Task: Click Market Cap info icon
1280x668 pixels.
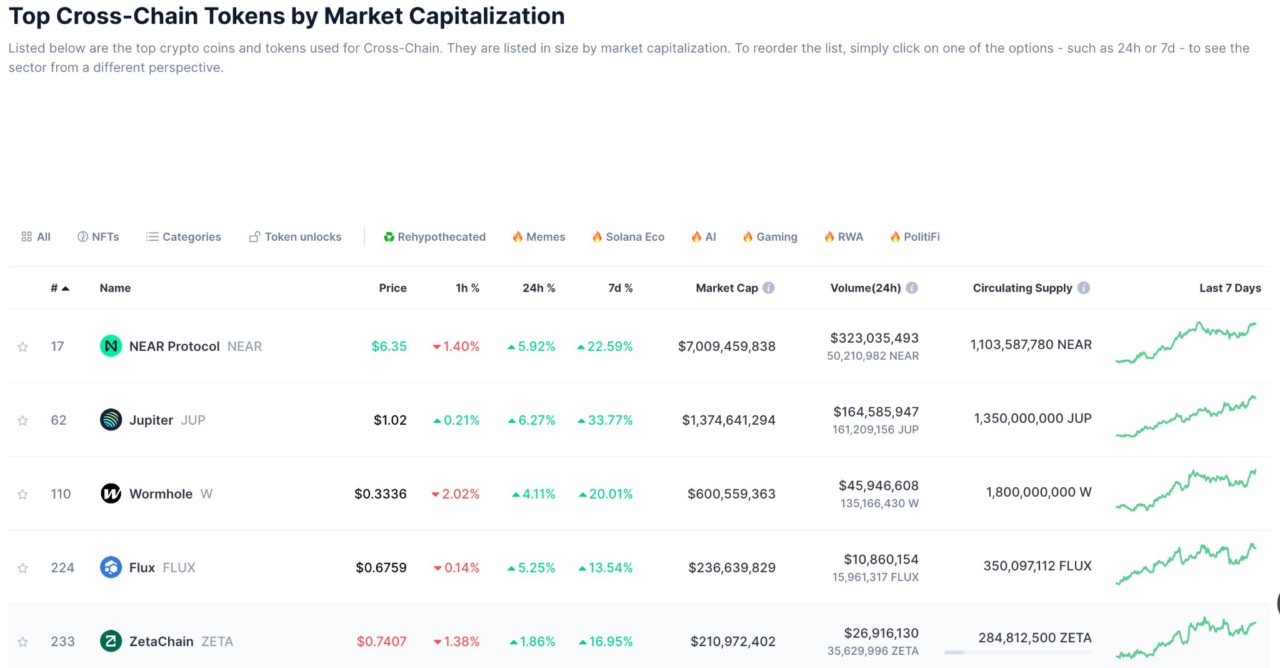Action: [x=769, y=288]
